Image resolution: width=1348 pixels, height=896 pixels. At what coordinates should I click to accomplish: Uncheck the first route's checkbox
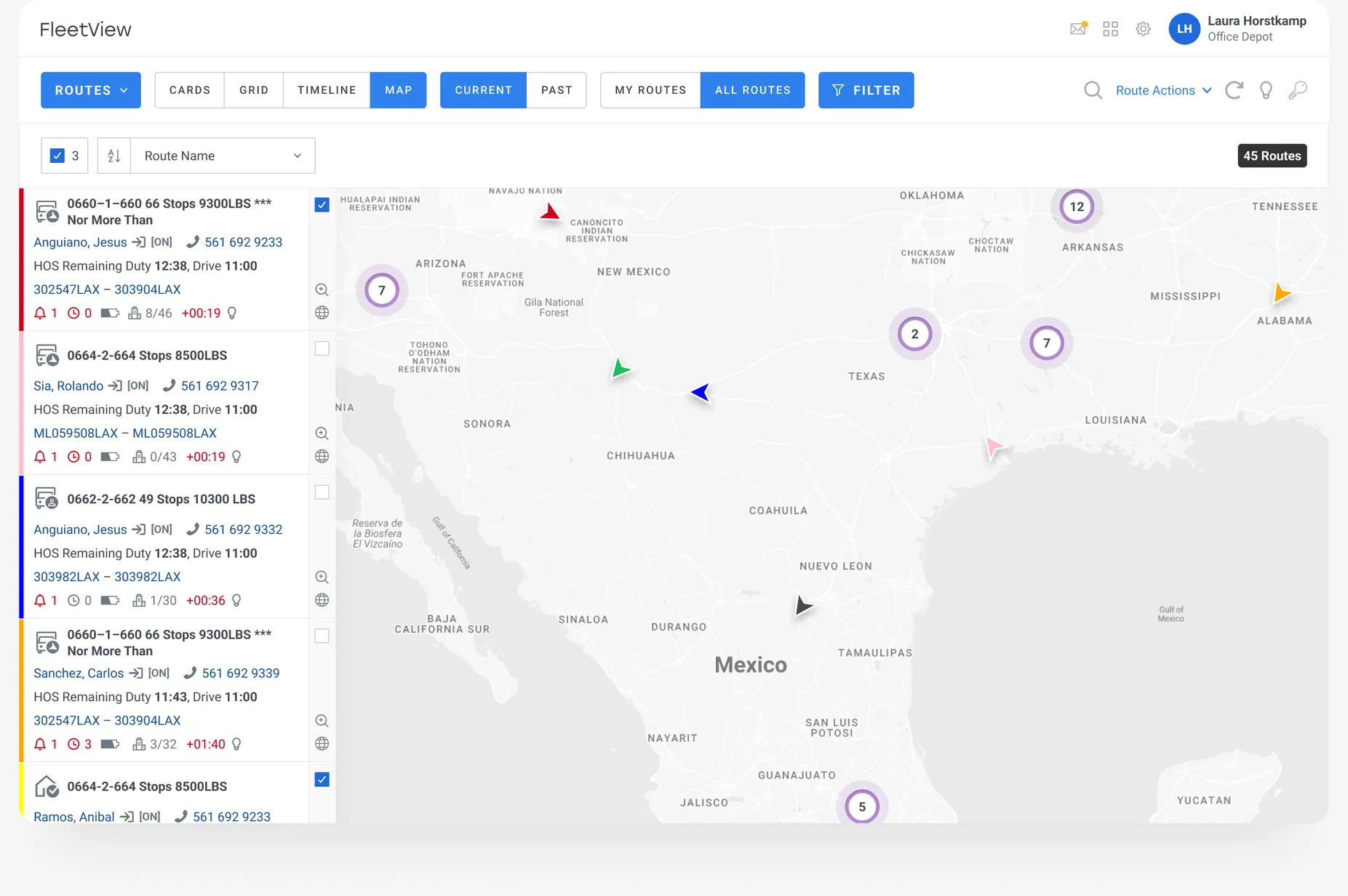tap(322, 205)
